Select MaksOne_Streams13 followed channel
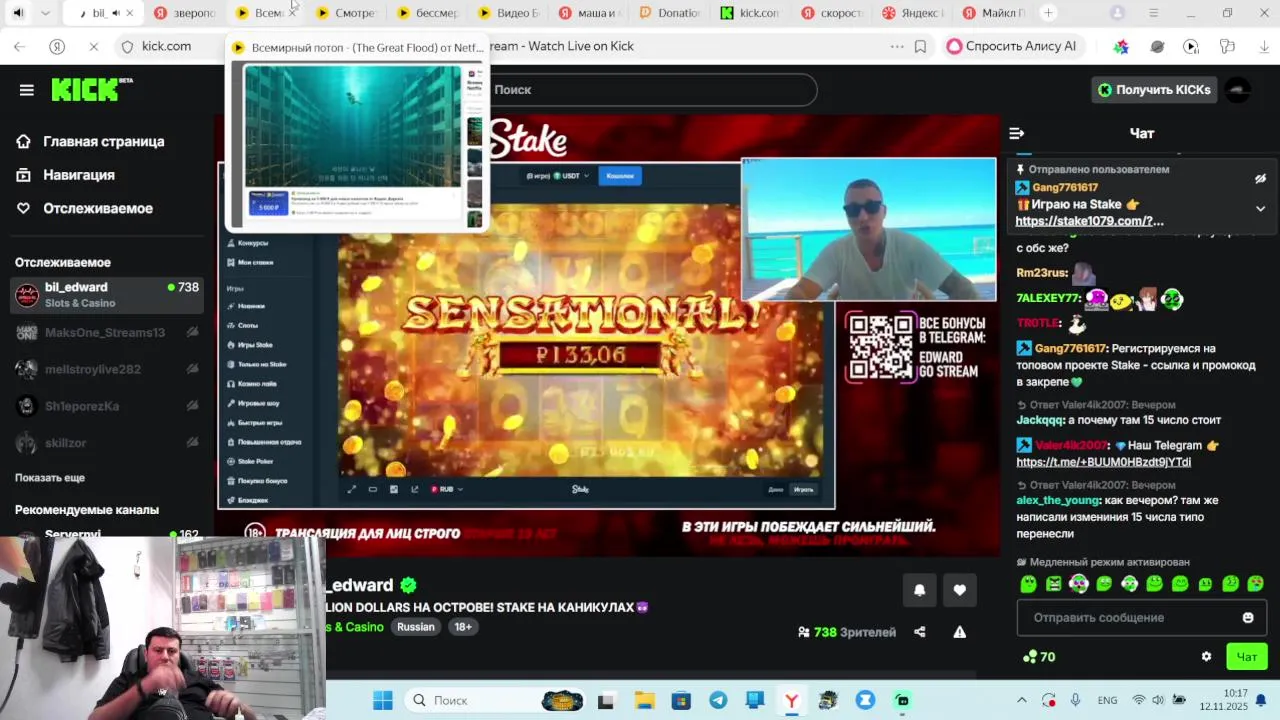The width and height of the screenshot is (1280, 720). coord(107,332)
